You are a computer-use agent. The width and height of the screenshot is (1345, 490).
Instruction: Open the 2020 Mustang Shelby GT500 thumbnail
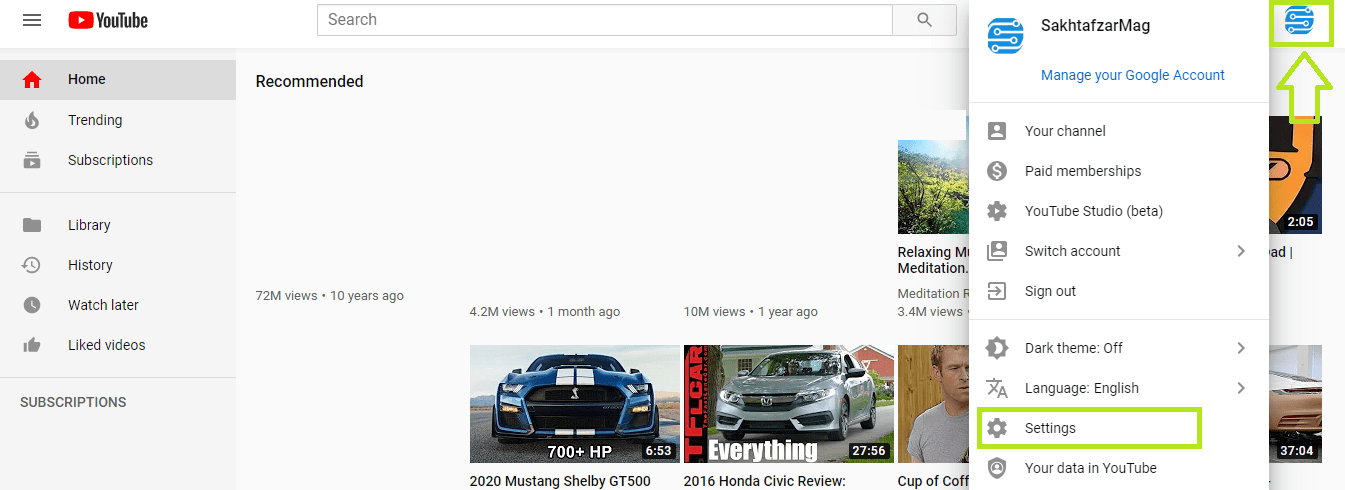[x=574, y=404]
